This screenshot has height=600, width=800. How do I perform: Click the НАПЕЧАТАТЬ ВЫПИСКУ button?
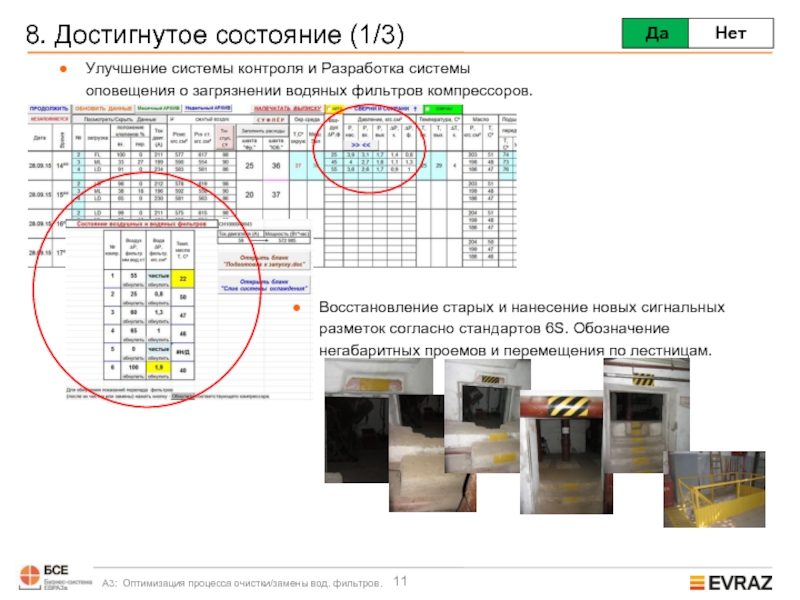tap(287, 108)
